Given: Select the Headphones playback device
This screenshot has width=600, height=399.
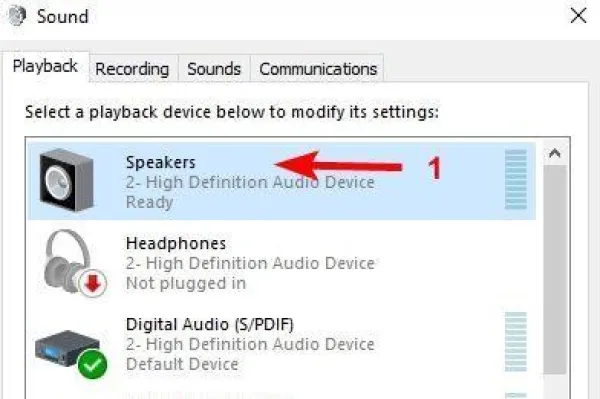Looking at the screenshot, I should pos(281,263).
